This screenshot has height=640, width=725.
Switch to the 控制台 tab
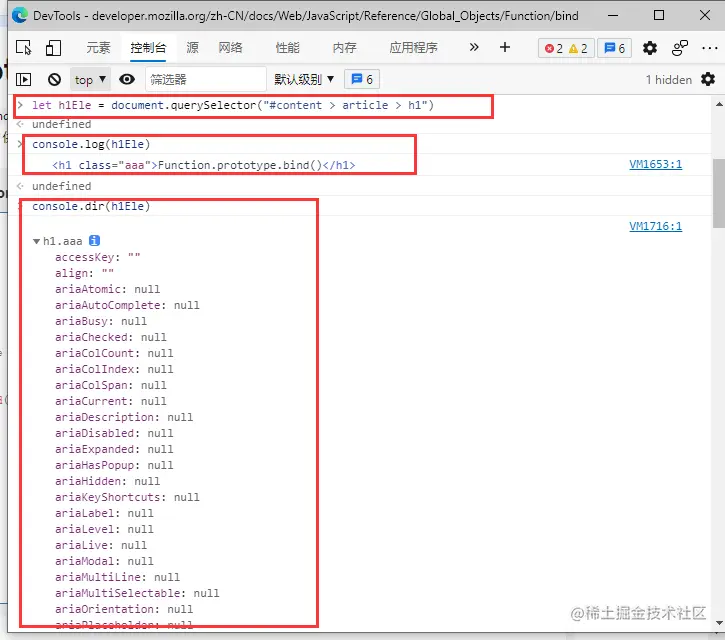pos(148,48)
